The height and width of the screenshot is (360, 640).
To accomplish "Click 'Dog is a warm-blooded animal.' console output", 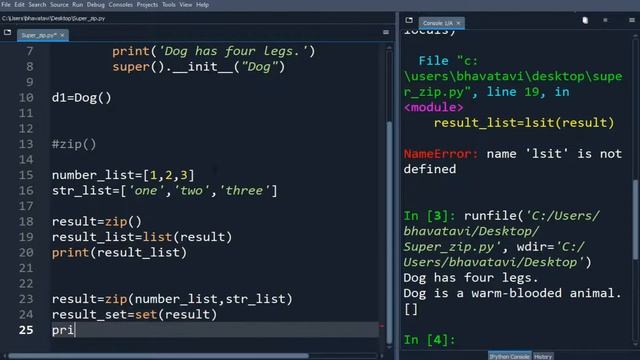I will [512, 293].
